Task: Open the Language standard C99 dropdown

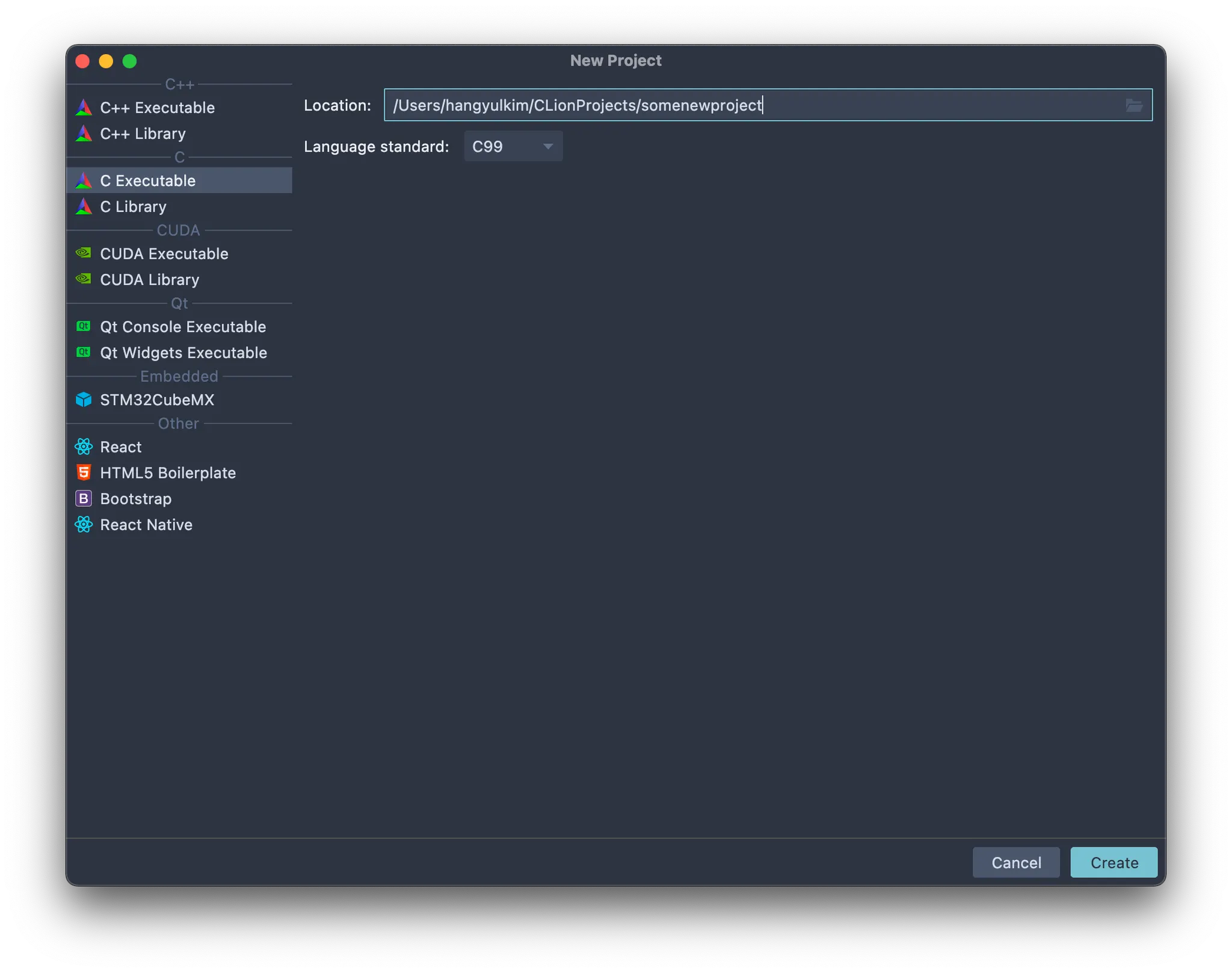Action: coord(513,146)
